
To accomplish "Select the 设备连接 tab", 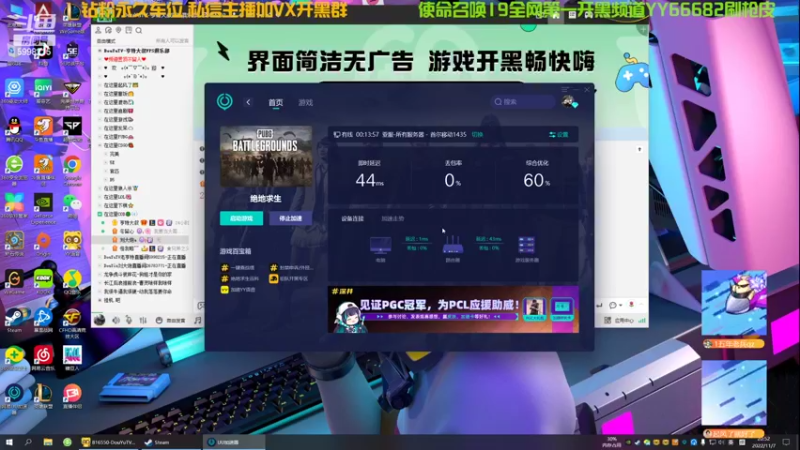I will pyautogui.click(x=353, y=218).
